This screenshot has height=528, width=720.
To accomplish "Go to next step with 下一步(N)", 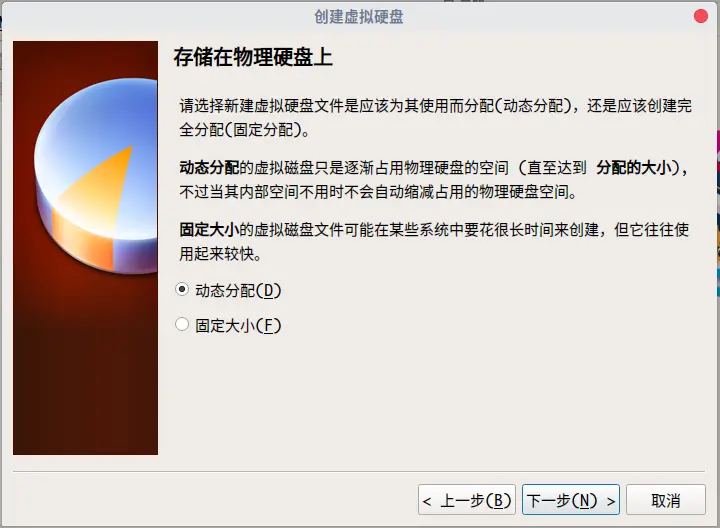I will 571,500.
